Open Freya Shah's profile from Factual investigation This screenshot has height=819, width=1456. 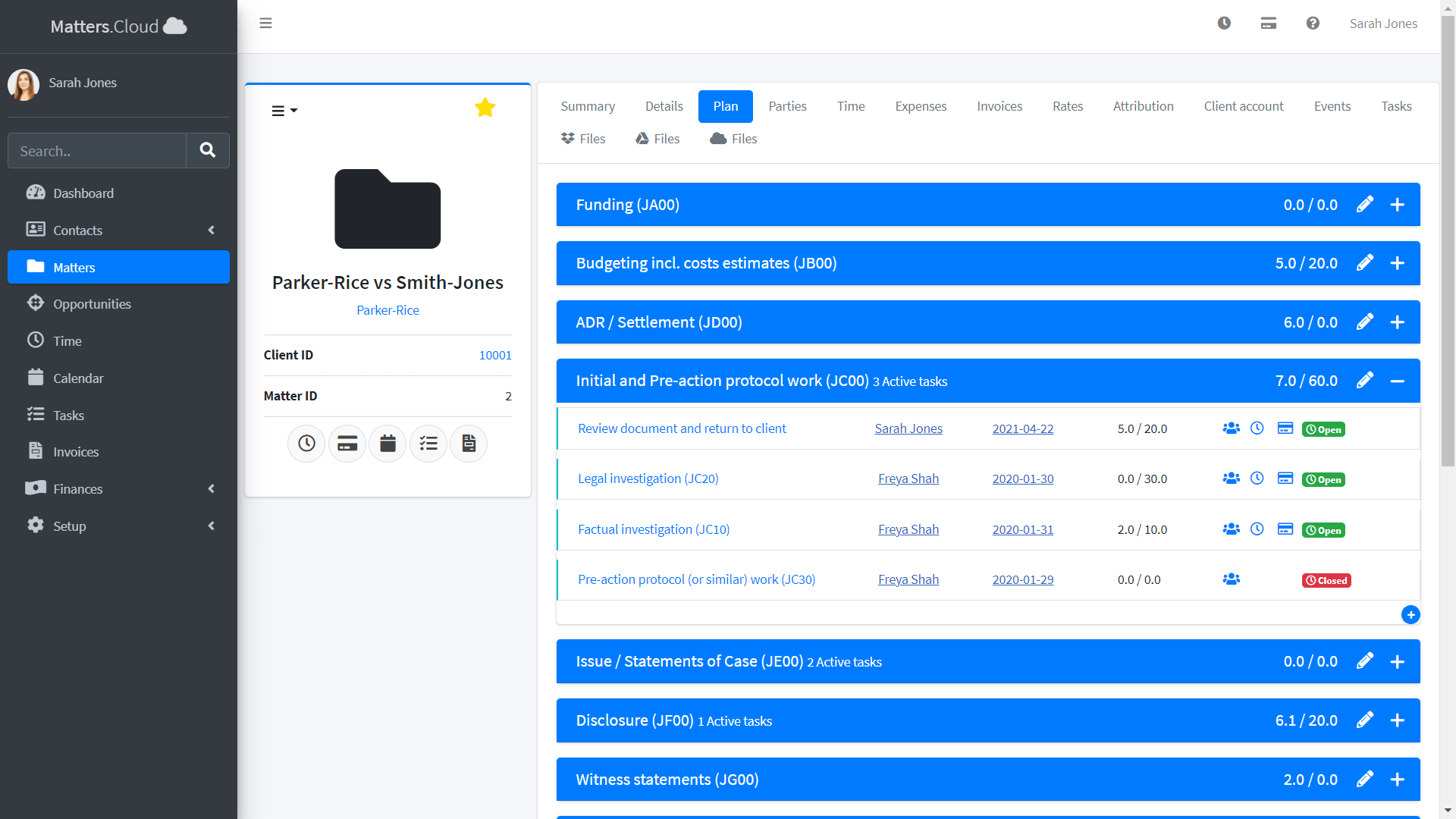908,529
